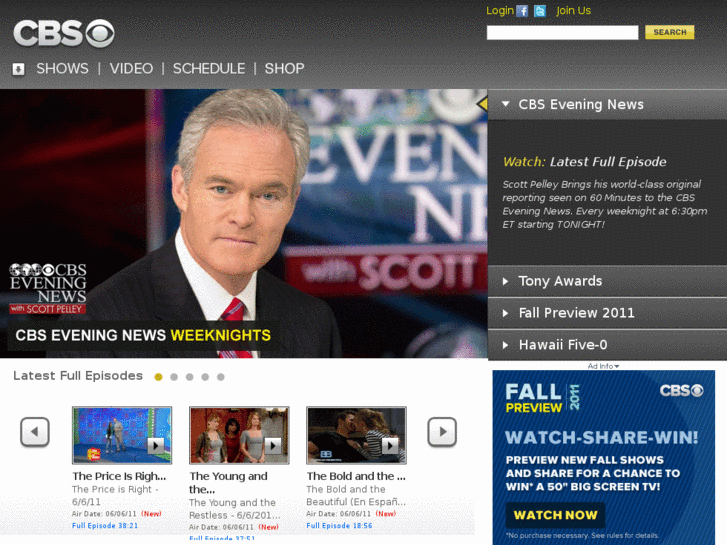Click the CBS eye logo
The height and width of the screenshot is (545, 727).
click(64, 33)
